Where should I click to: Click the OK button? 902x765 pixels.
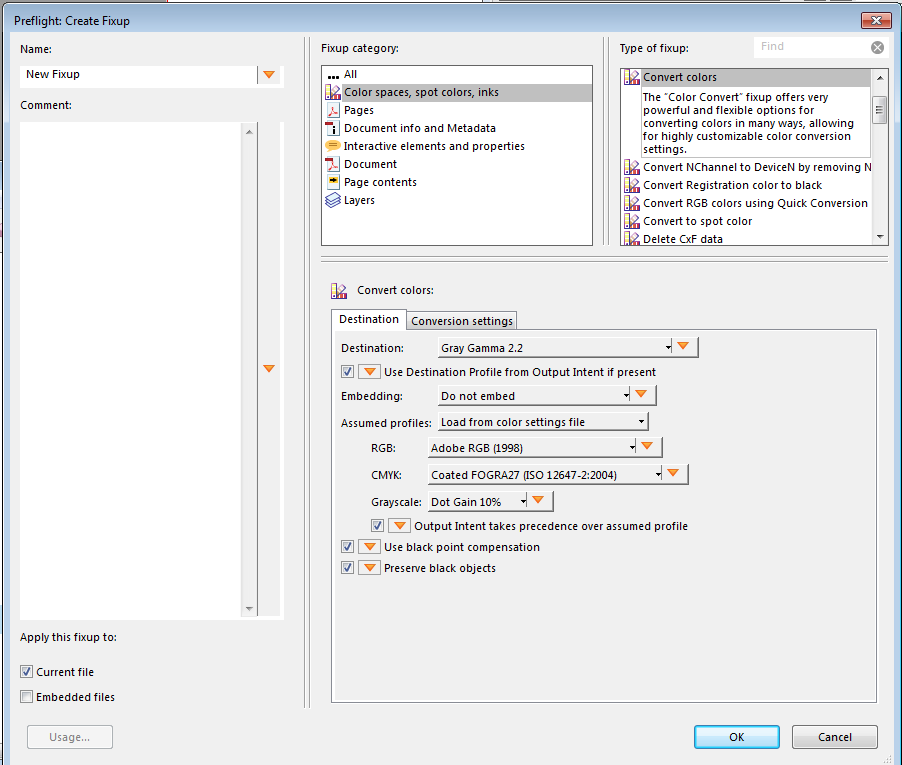click(x=736, y=737)
